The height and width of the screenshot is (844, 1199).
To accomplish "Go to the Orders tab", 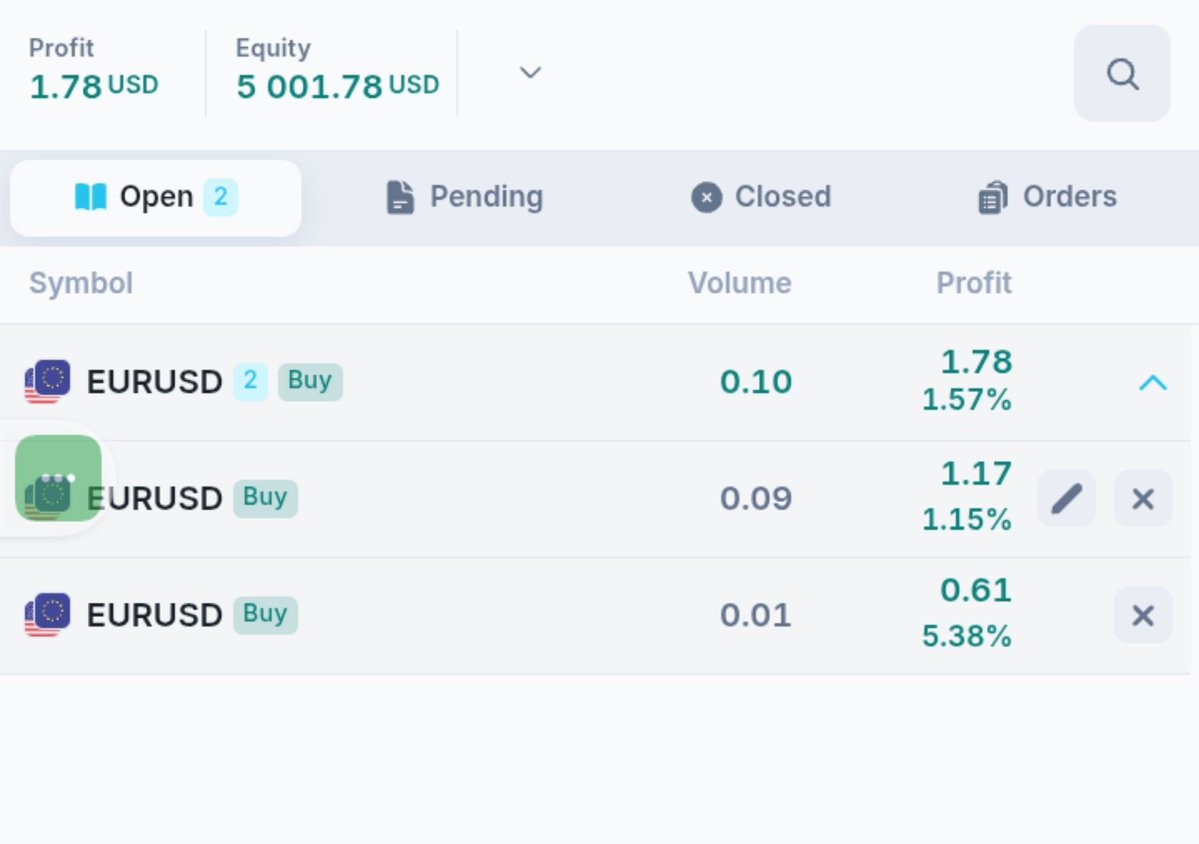I will coord(1047,197).
